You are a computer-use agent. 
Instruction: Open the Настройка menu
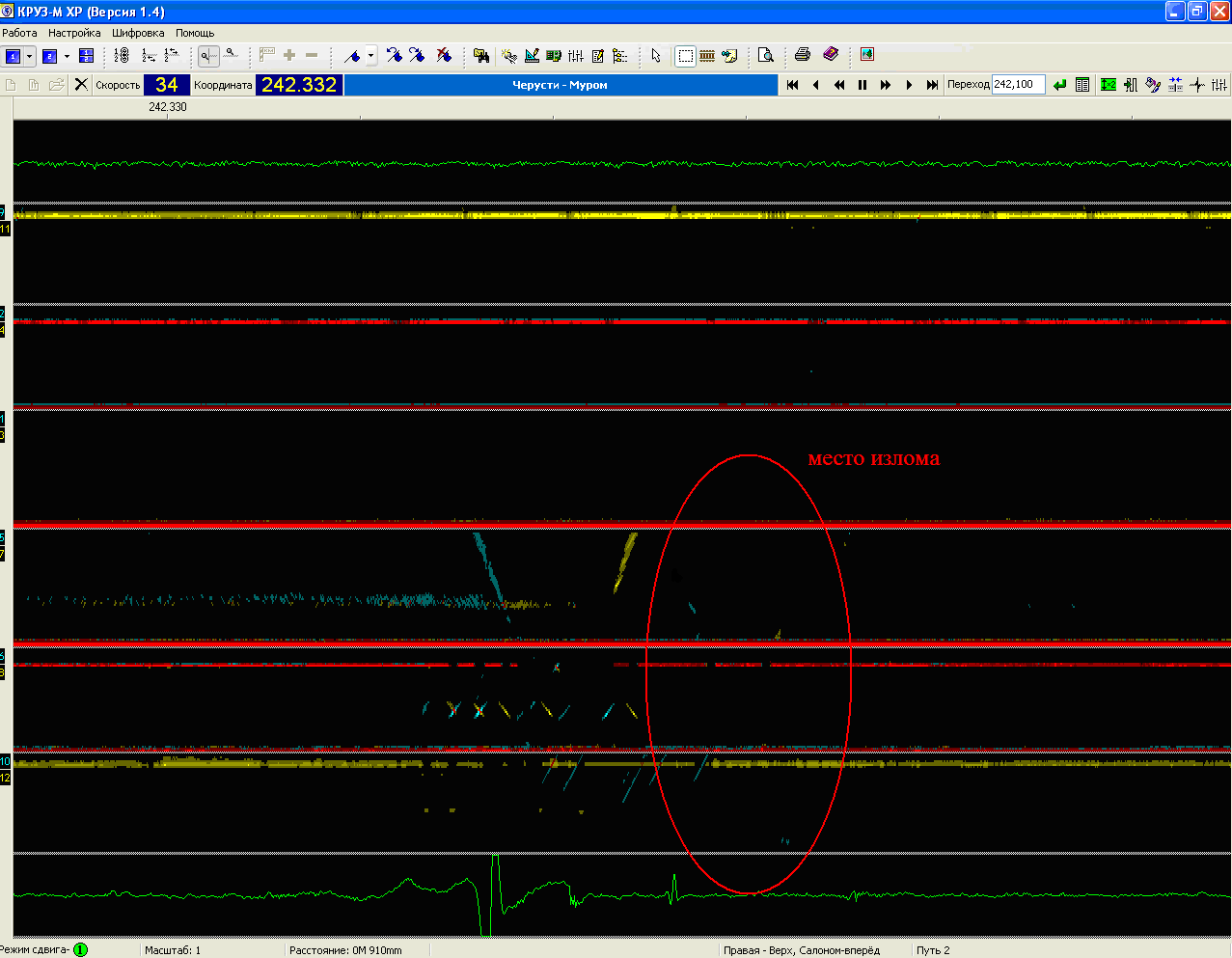(74, 33)
